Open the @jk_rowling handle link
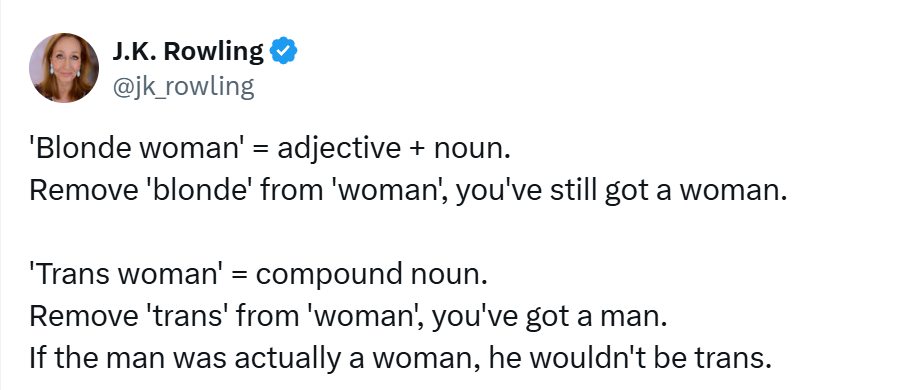Image resolution: width=898 pixels, height=390 pixels. 183,88
